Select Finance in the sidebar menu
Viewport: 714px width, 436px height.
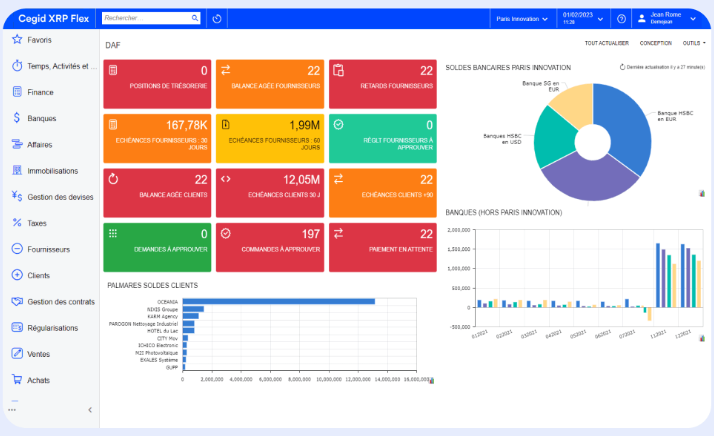pos(41,92)
